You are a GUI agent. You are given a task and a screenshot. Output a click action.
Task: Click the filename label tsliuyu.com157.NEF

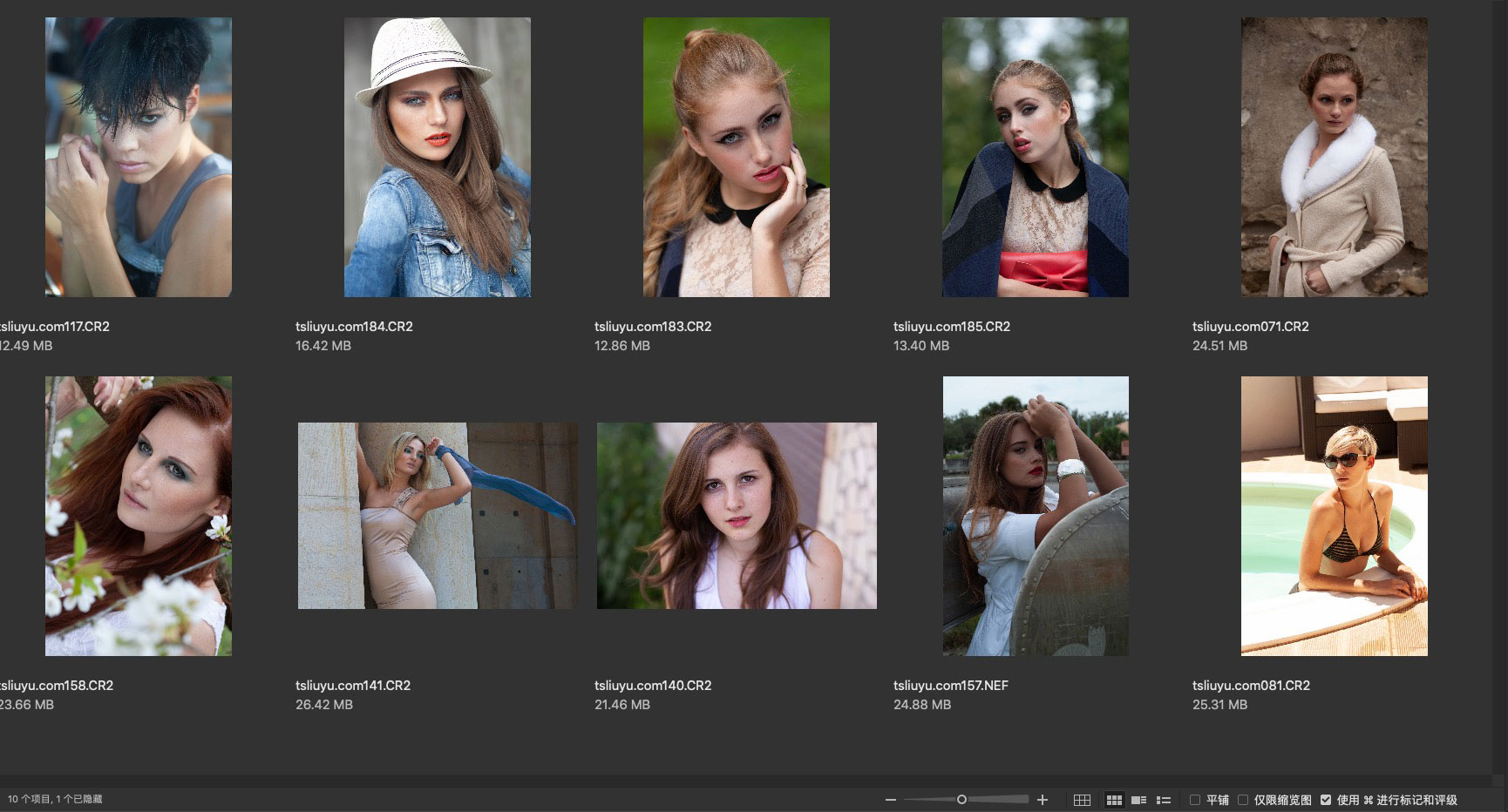coord(950,686)
